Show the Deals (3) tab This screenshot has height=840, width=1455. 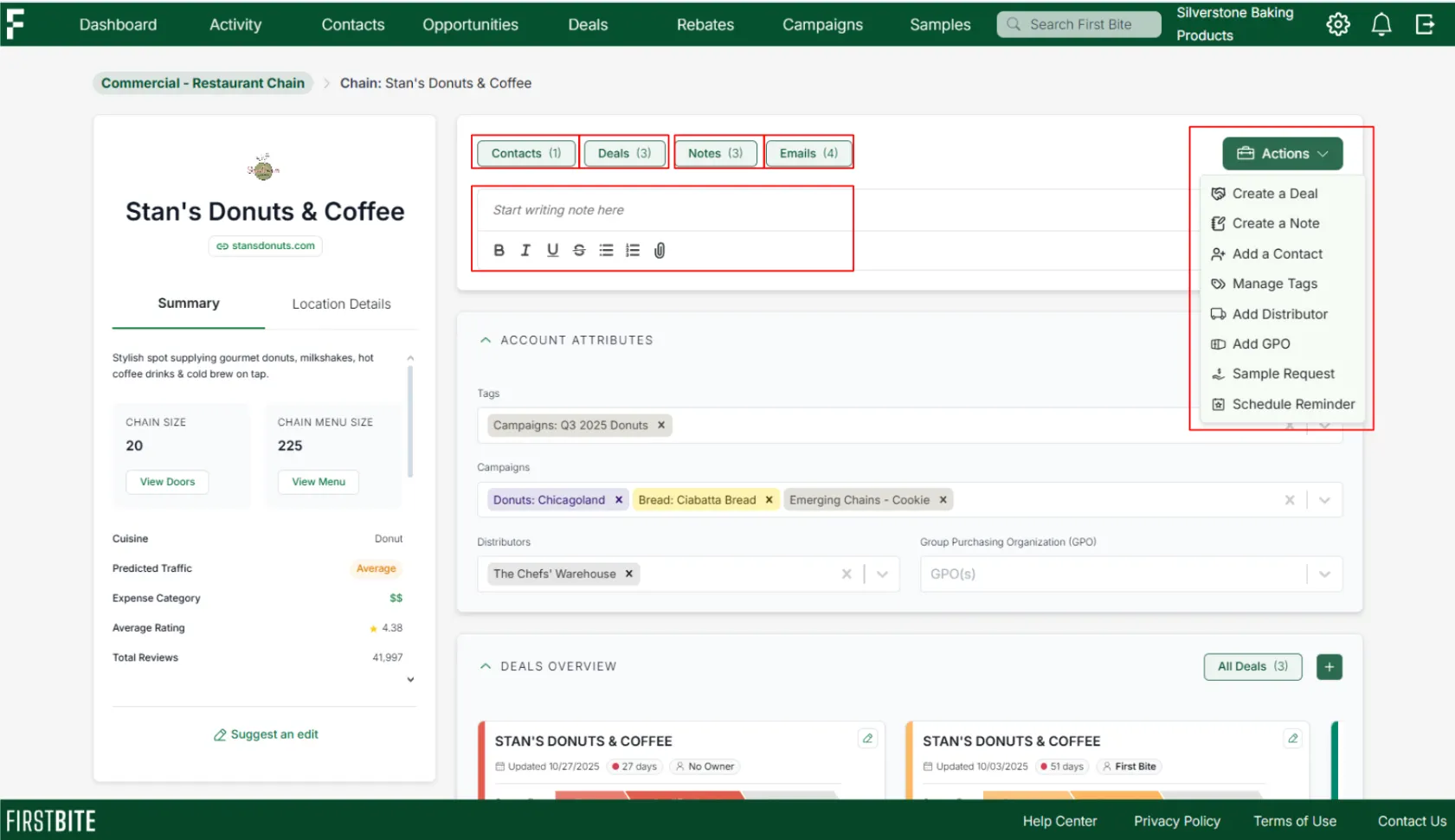pos(624,153)
